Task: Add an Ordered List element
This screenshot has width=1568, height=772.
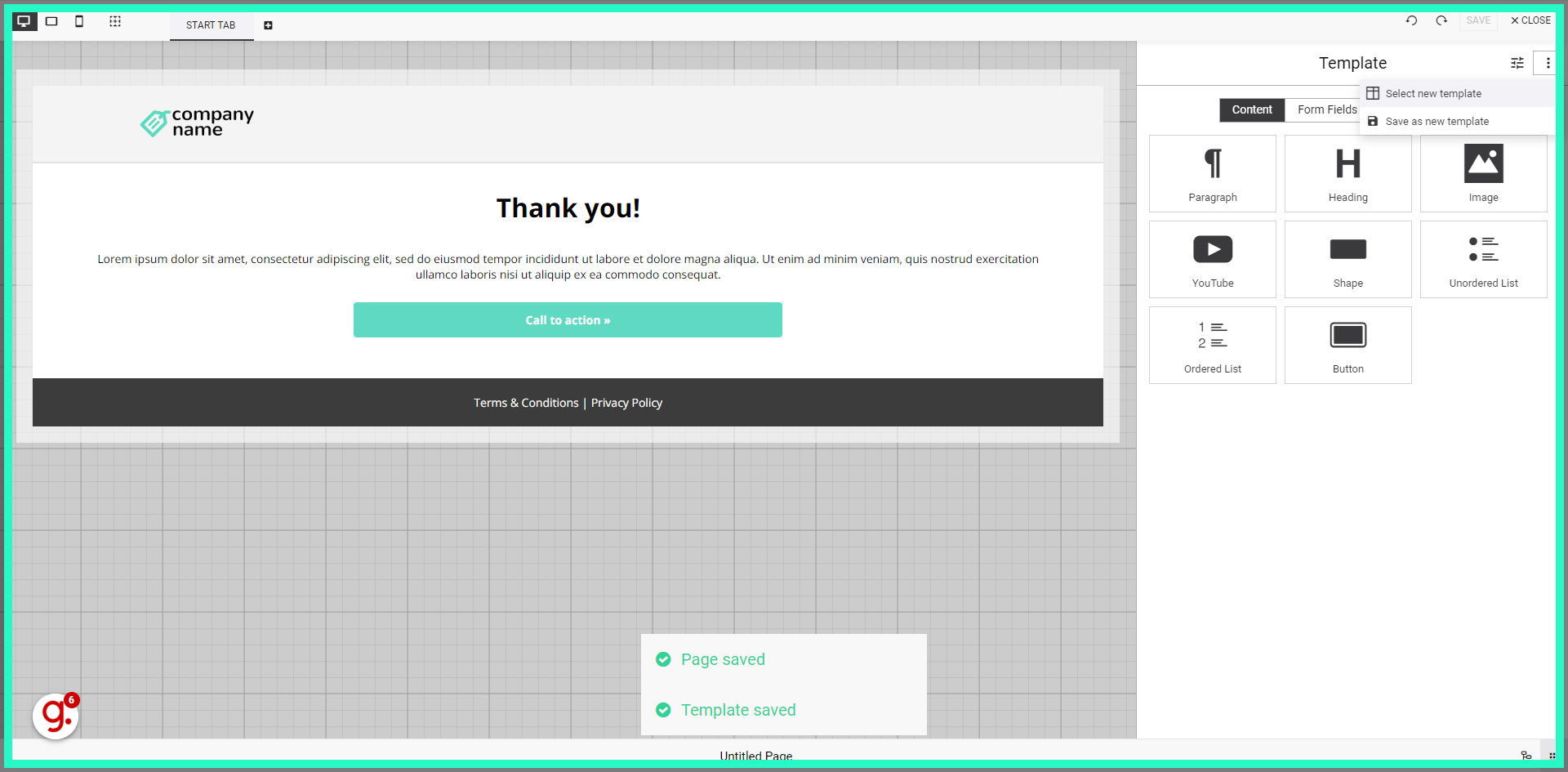Action: tap(1213, 346)
